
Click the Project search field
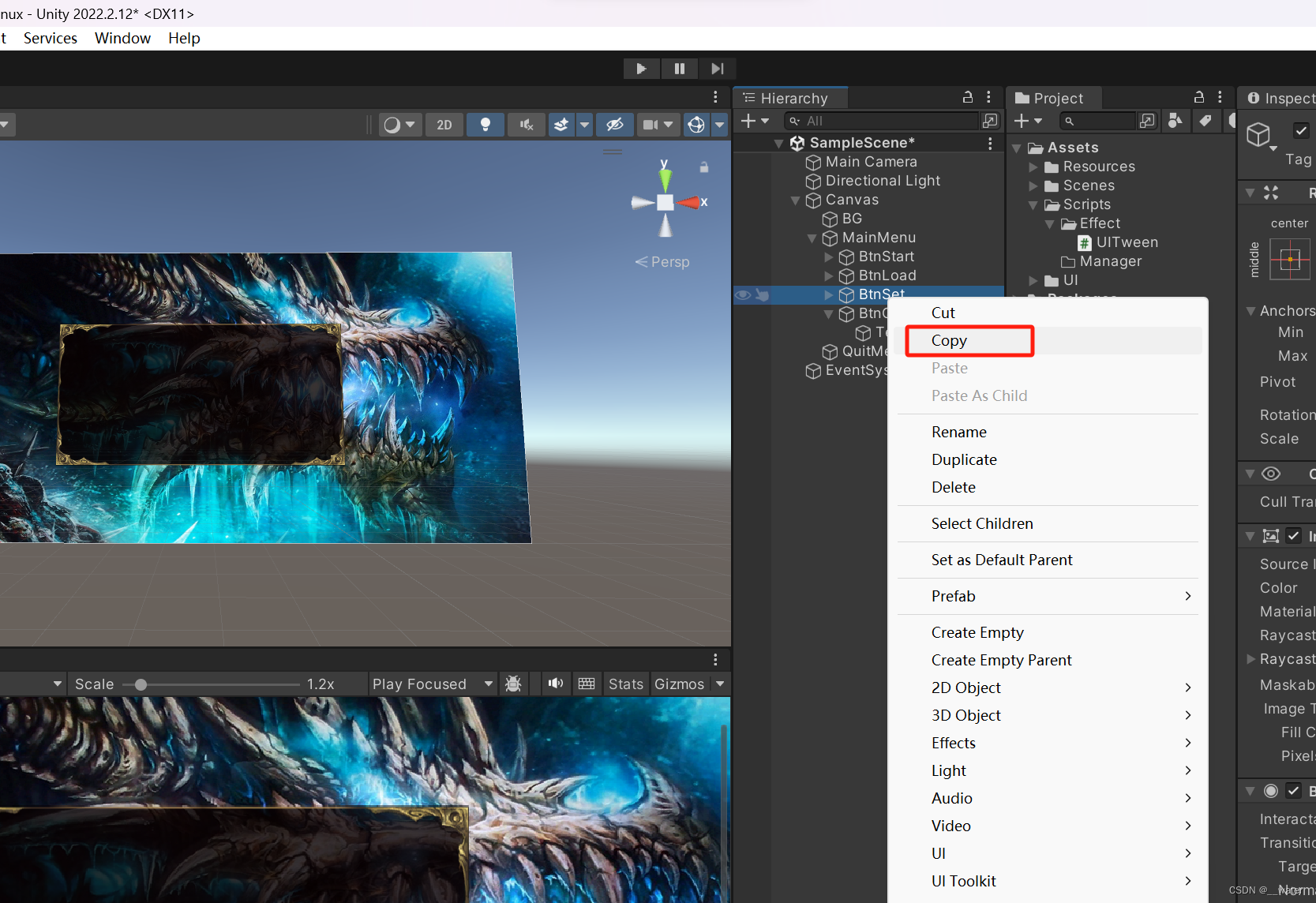[1099, 121]
